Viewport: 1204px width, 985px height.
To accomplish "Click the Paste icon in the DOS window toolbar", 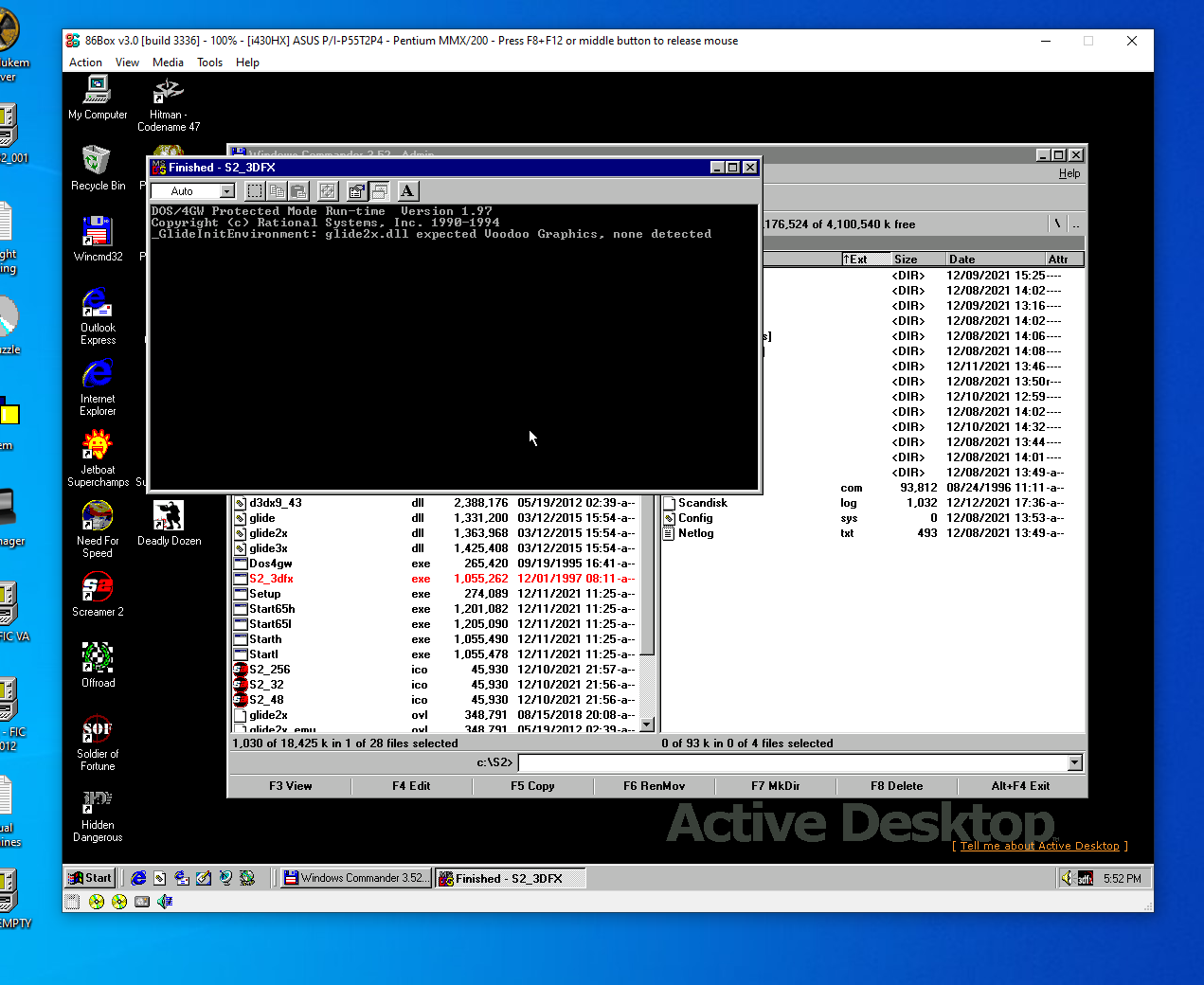I will pyautogui.click(x=297, y=190).
